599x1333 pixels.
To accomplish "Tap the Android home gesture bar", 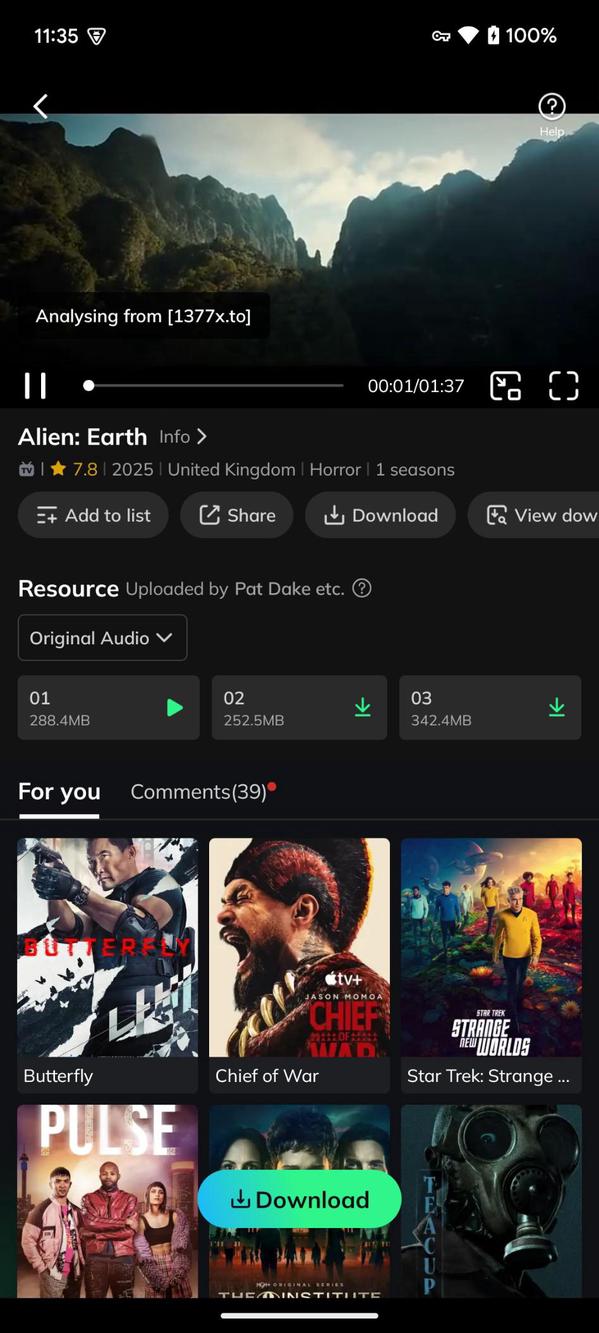I will [299, 1316].
